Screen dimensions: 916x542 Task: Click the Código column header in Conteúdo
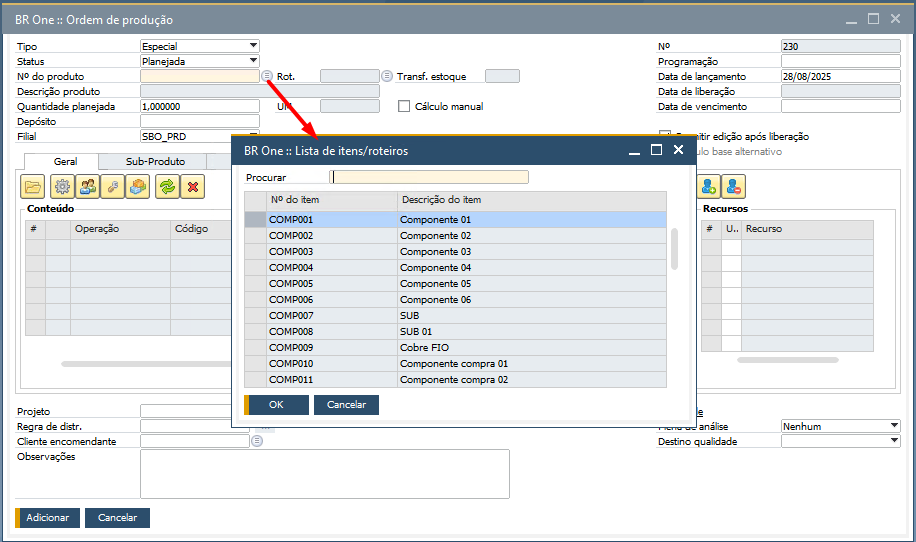pyautogui.click(x=201, y=228)
